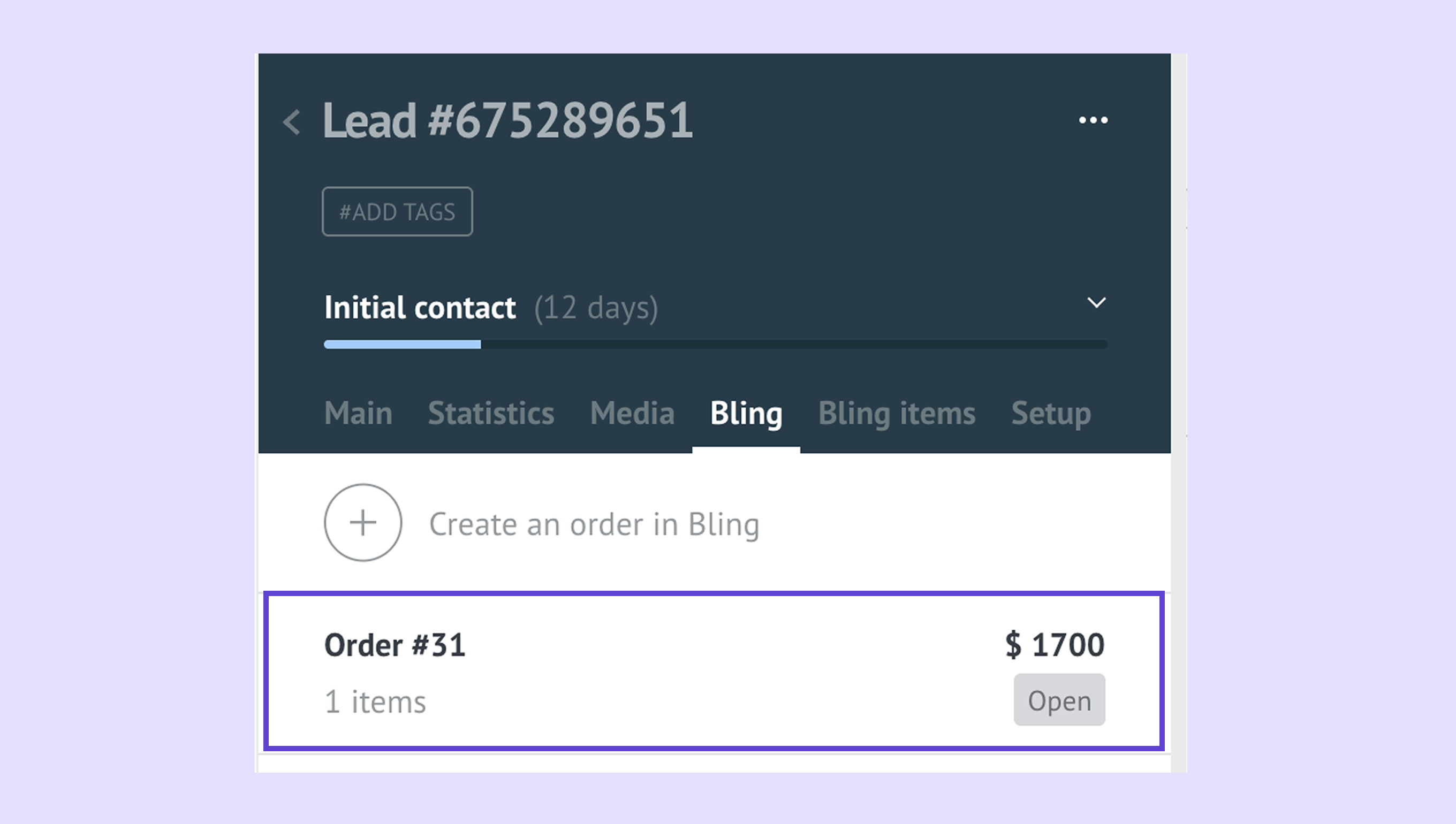The width and height of the screenshot is (1456, 824).
Task: Click the pipeline stage progress bar
Action: pyautogui.click(x=715, y=345)
